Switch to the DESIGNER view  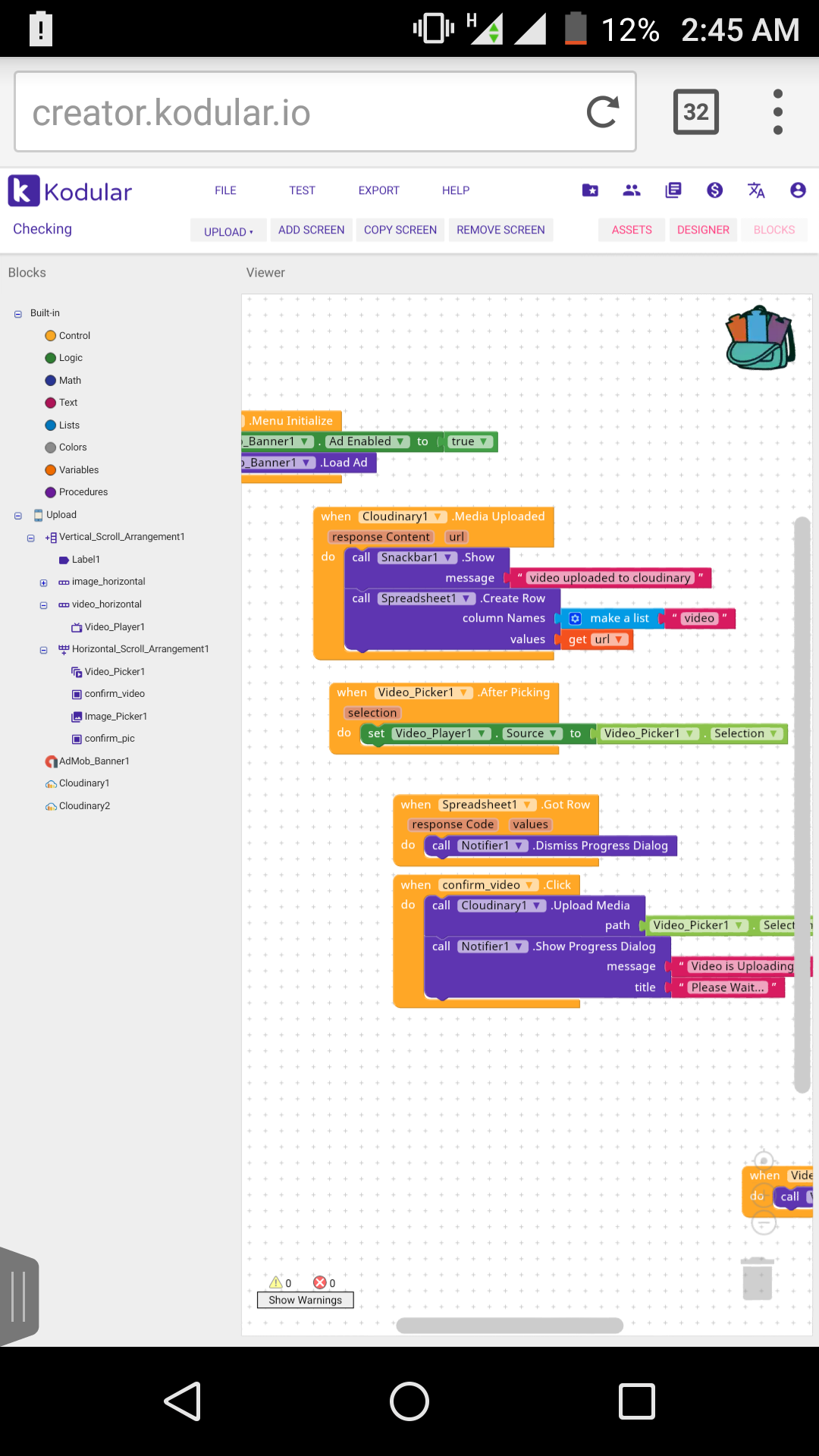pyautogui.click(x=703, y=230)
